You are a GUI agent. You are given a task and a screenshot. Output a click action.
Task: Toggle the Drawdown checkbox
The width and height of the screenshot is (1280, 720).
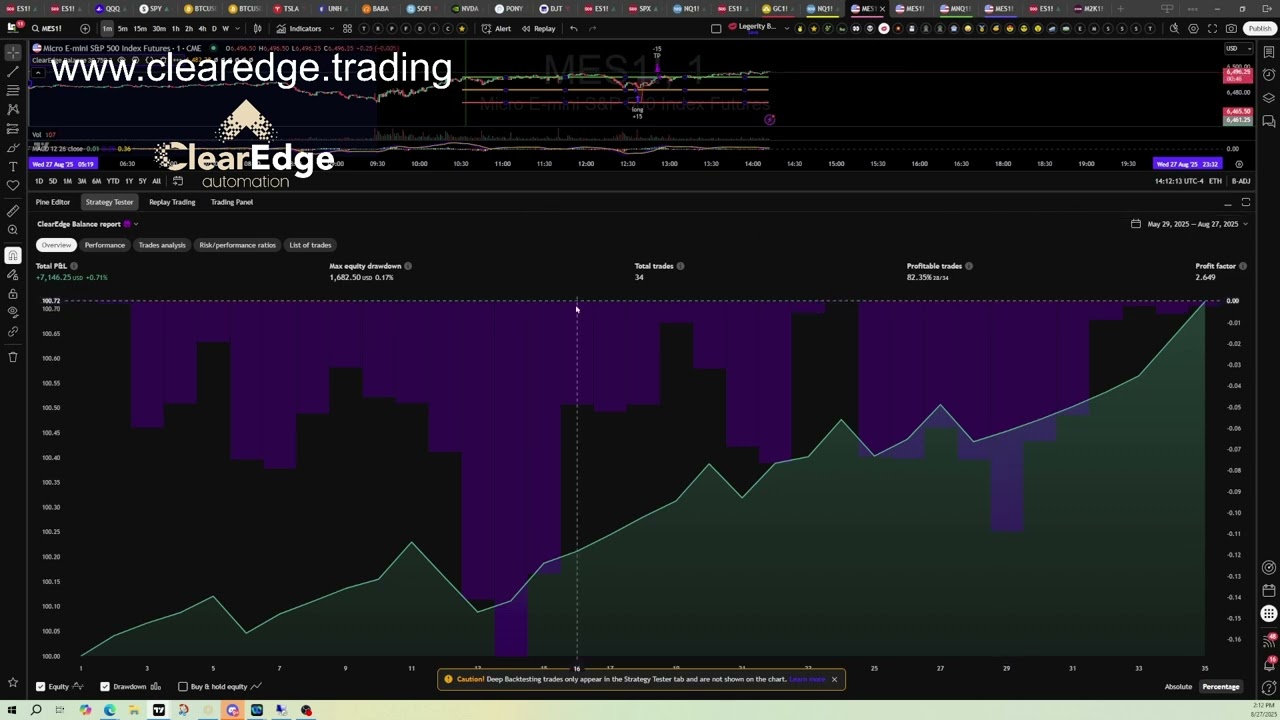105,687
